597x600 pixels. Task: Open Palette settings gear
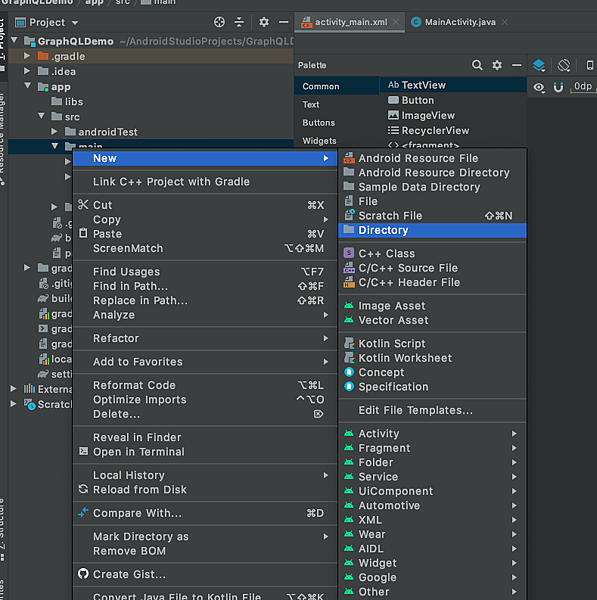tap(497, 65)
